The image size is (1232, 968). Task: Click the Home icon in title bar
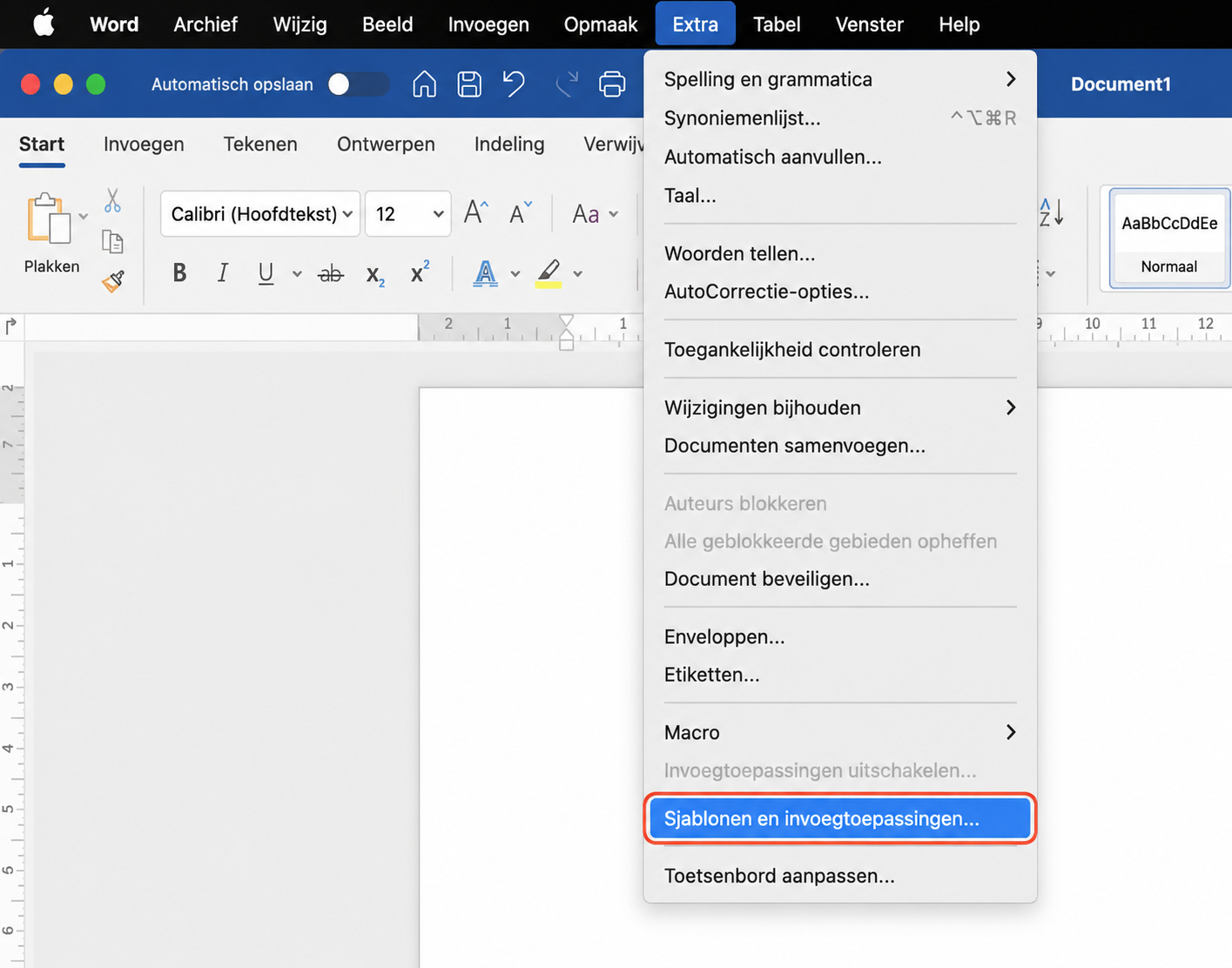tap(424, 84)
